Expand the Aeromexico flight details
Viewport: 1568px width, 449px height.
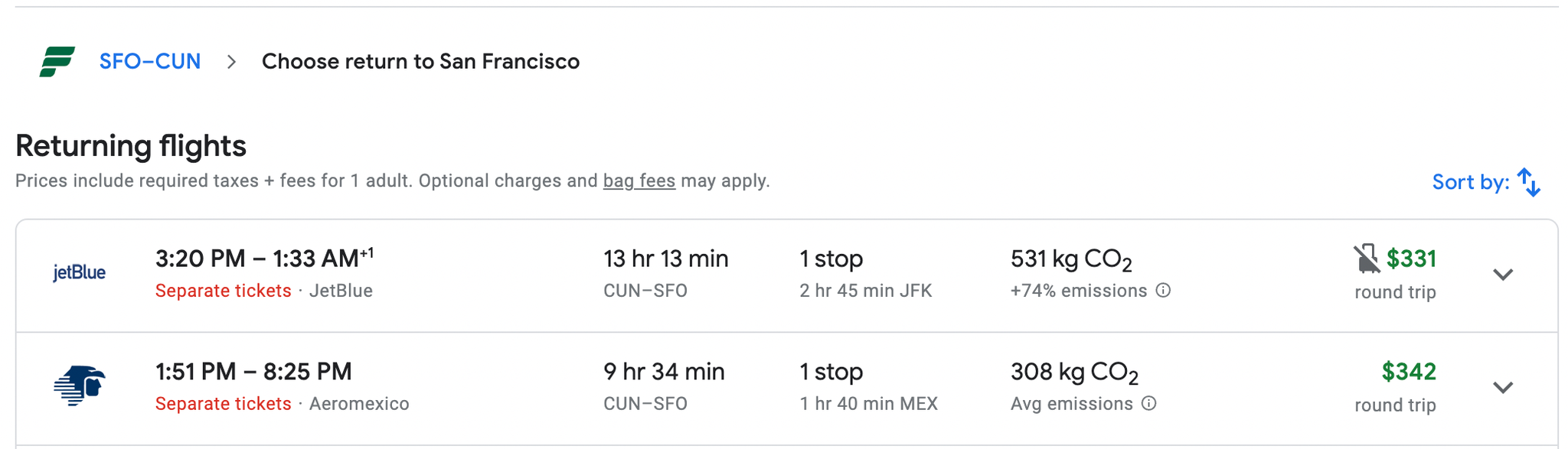(x=1504, y=386)
